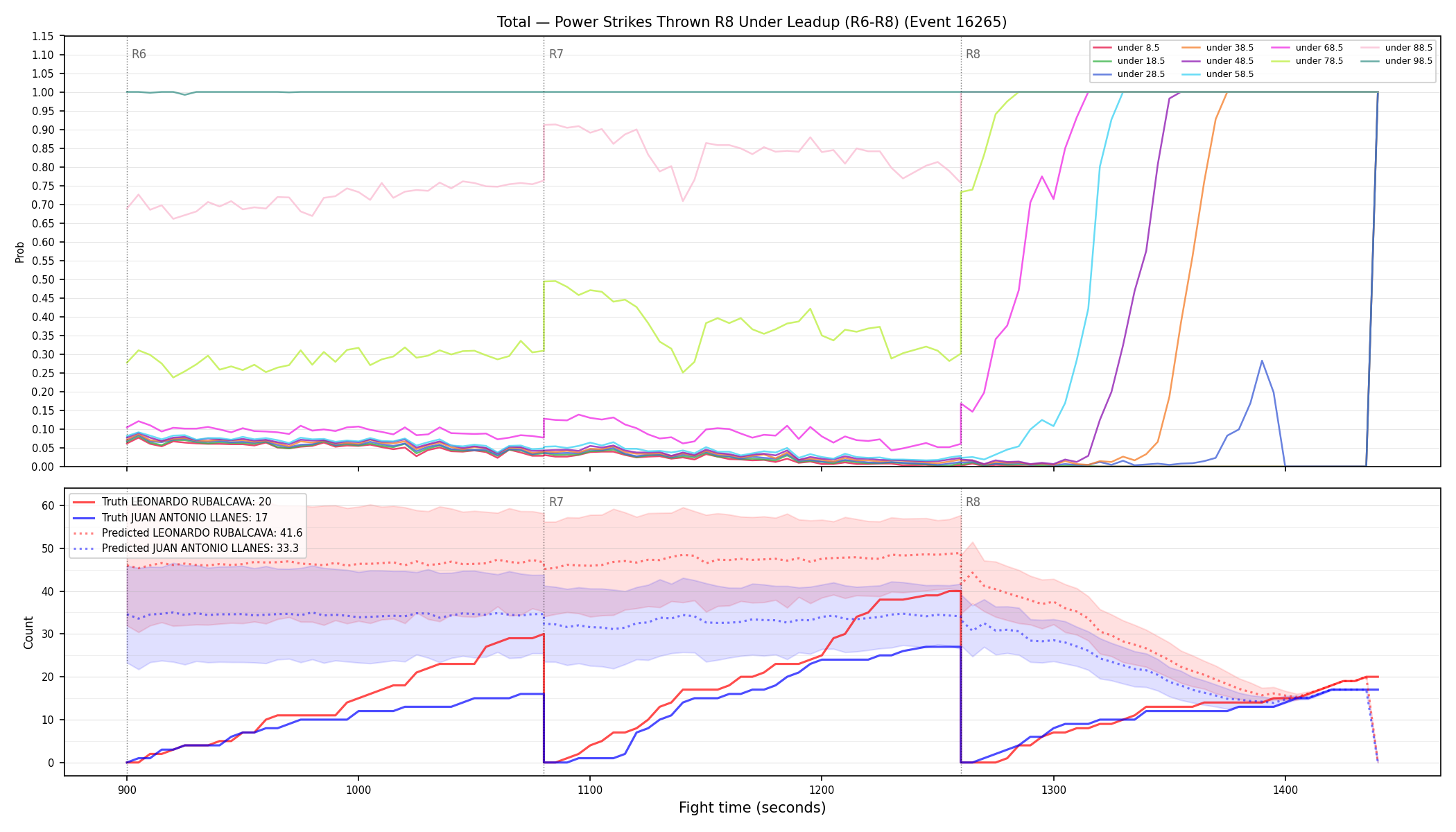Select the "under 58.5" legend label

(x=1230, y=74)
